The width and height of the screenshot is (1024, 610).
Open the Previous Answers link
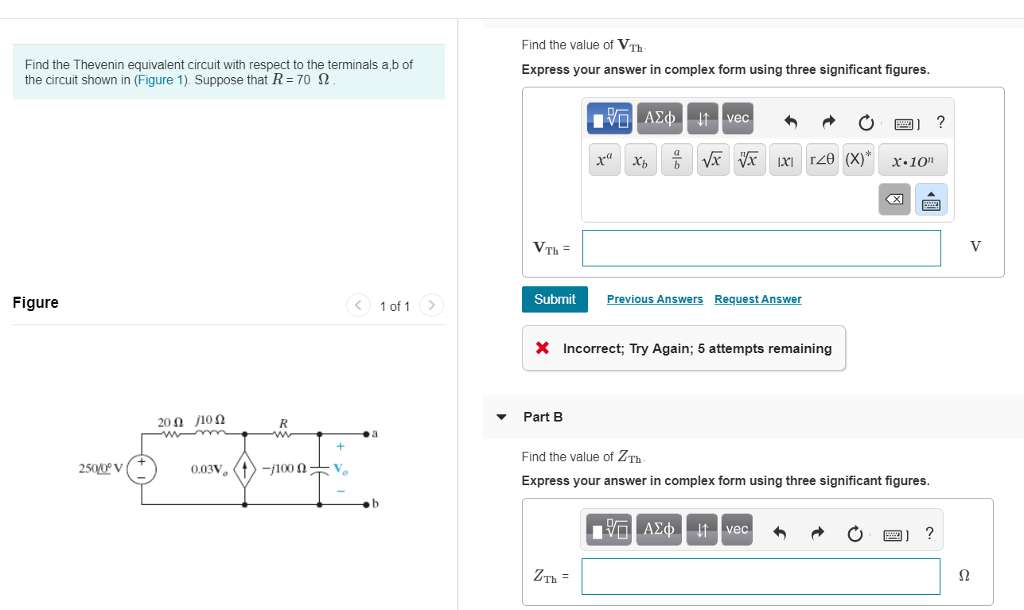[x=656, y=299]
